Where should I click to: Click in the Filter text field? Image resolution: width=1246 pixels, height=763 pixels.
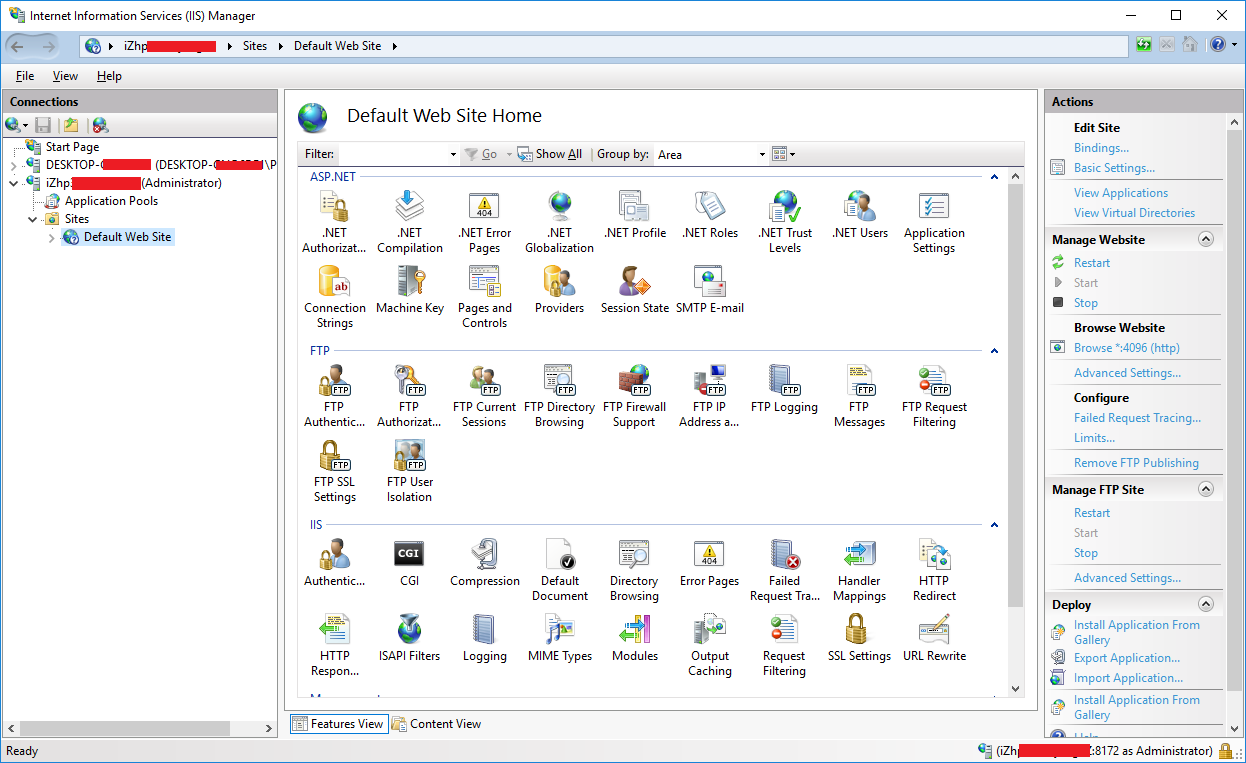[393, 155]
